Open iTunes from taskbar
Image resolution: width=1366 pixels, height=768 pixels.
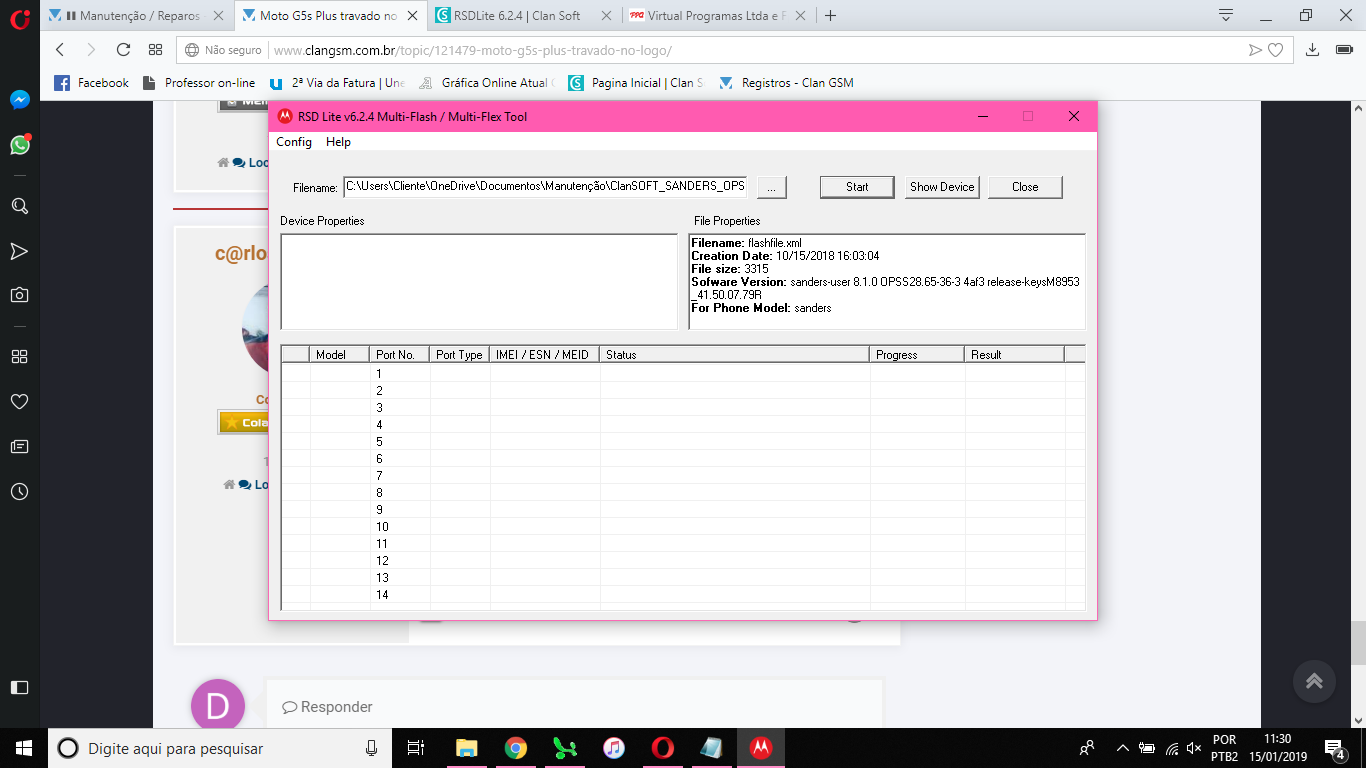pos(614,748)
